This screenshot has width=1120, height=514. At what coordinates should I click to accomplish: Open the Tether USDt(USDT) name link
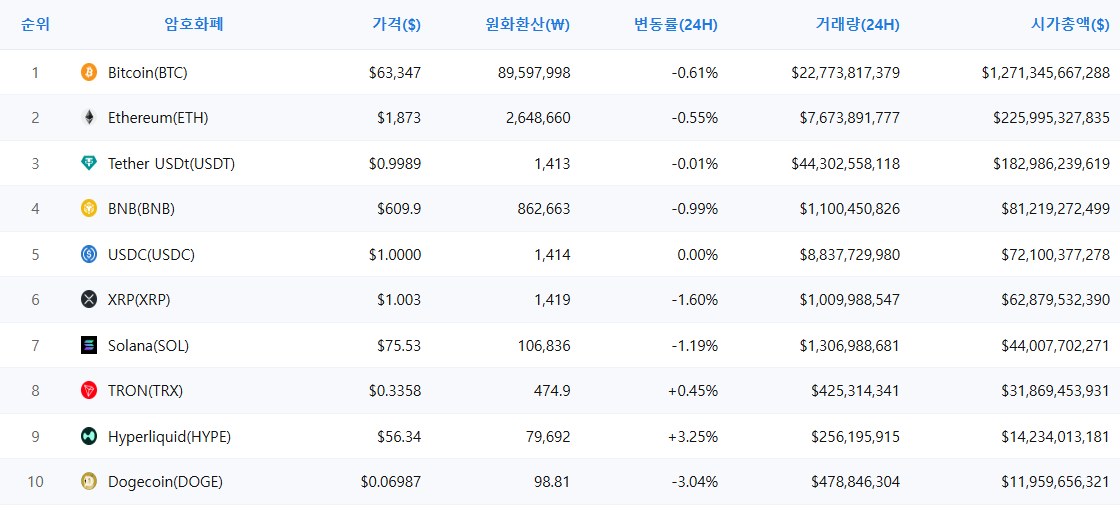171,163
